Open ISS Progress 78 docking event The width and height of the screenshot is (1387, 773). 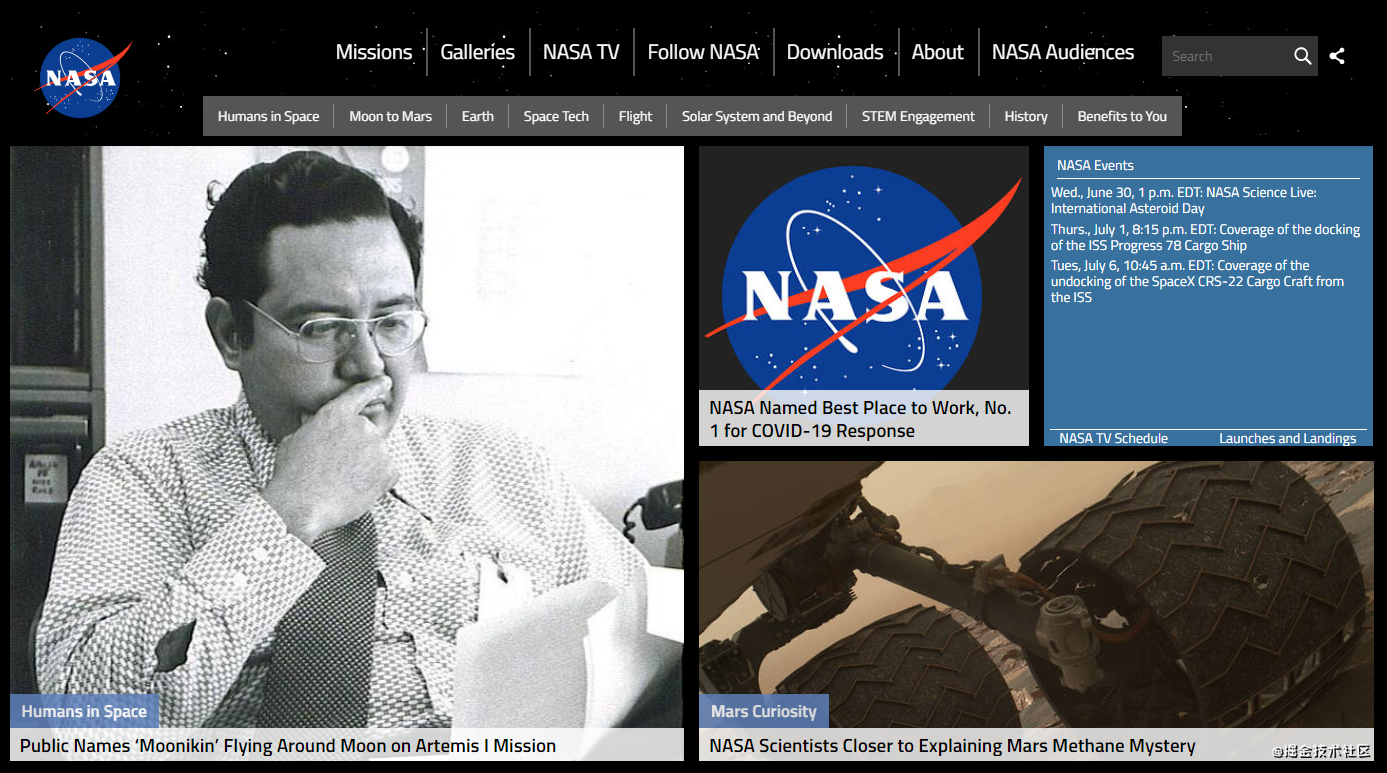(x=1205, y=237)
